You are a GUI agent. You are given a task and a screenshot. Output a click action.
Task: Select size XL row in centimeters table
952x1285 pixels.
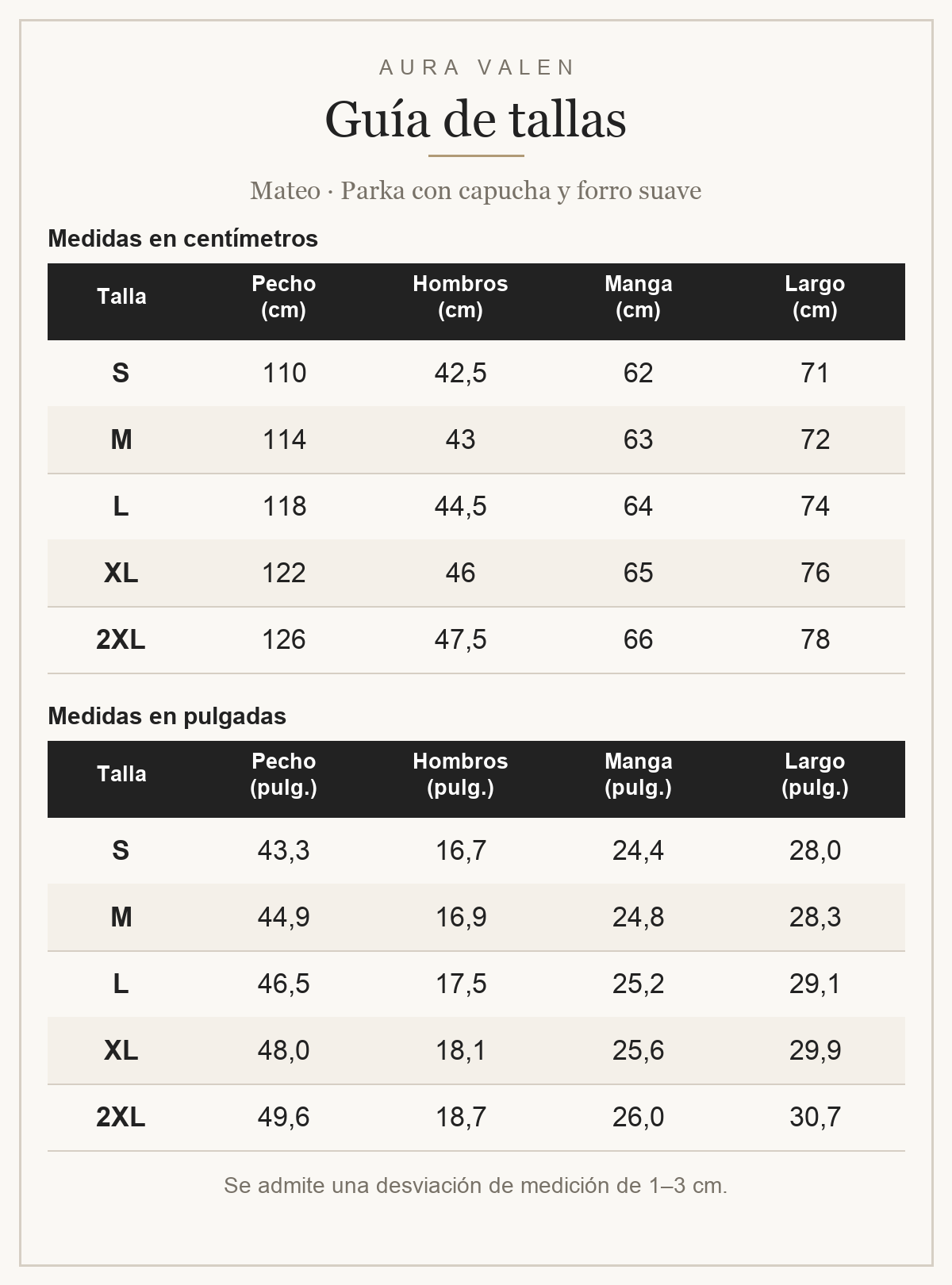click(x=476, y=573)
